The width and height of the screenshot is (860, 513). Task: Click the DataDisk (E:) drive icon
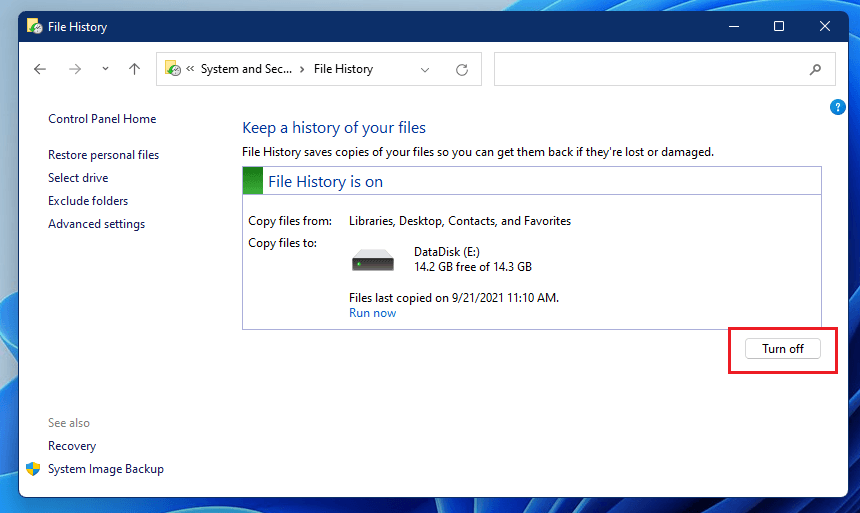(x=373, y=260)
